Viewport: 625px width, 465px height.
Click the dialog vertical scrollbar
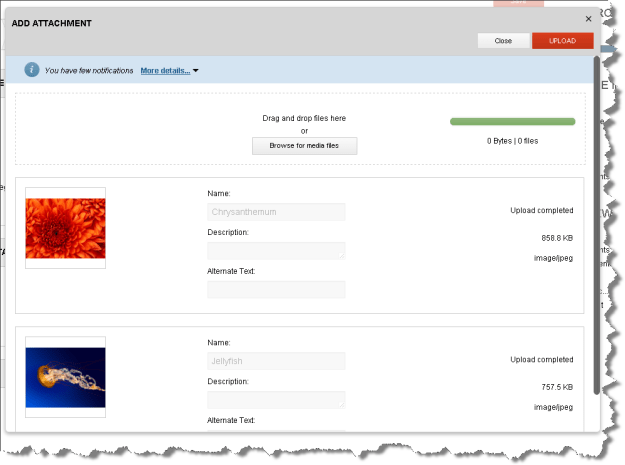597,225
